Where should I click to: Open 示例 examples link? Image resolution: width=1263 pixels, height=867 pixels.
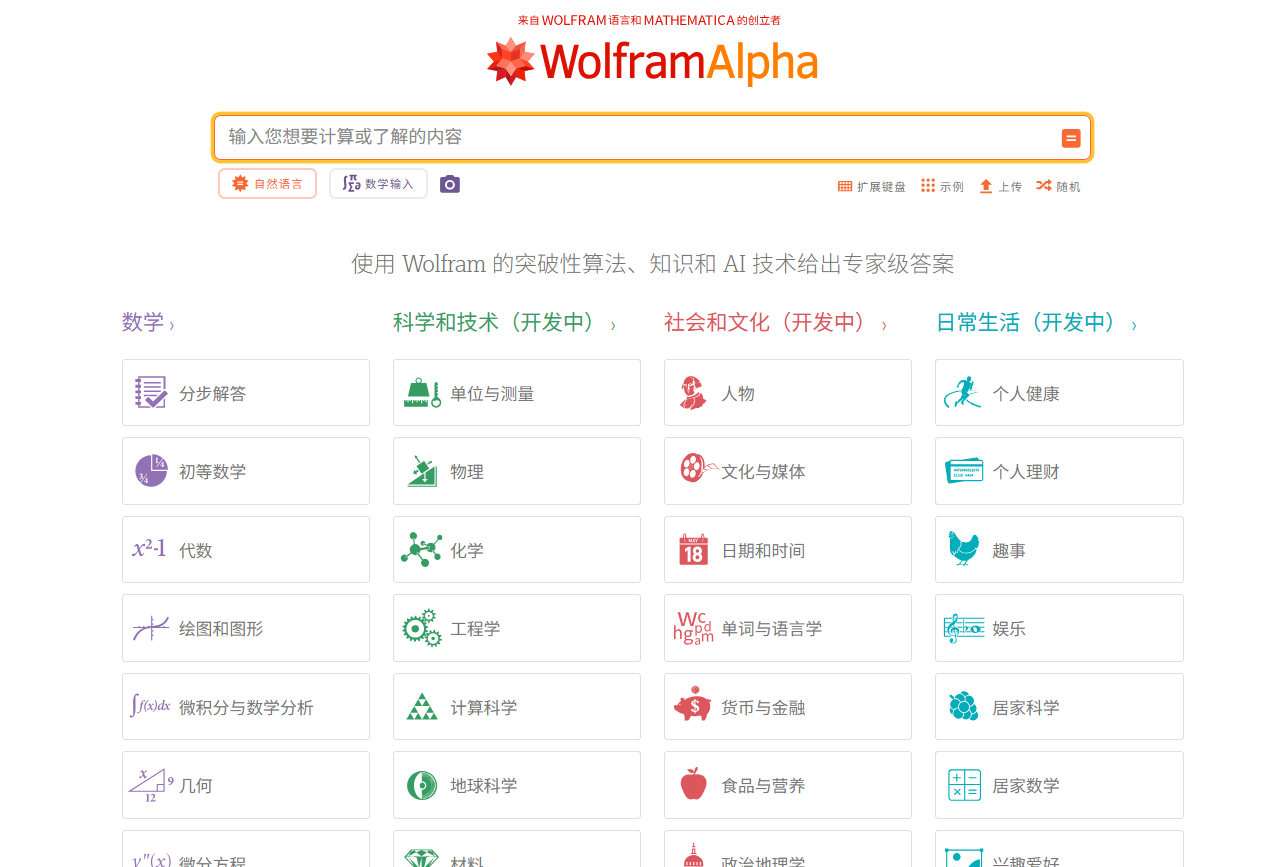[942, 186]
